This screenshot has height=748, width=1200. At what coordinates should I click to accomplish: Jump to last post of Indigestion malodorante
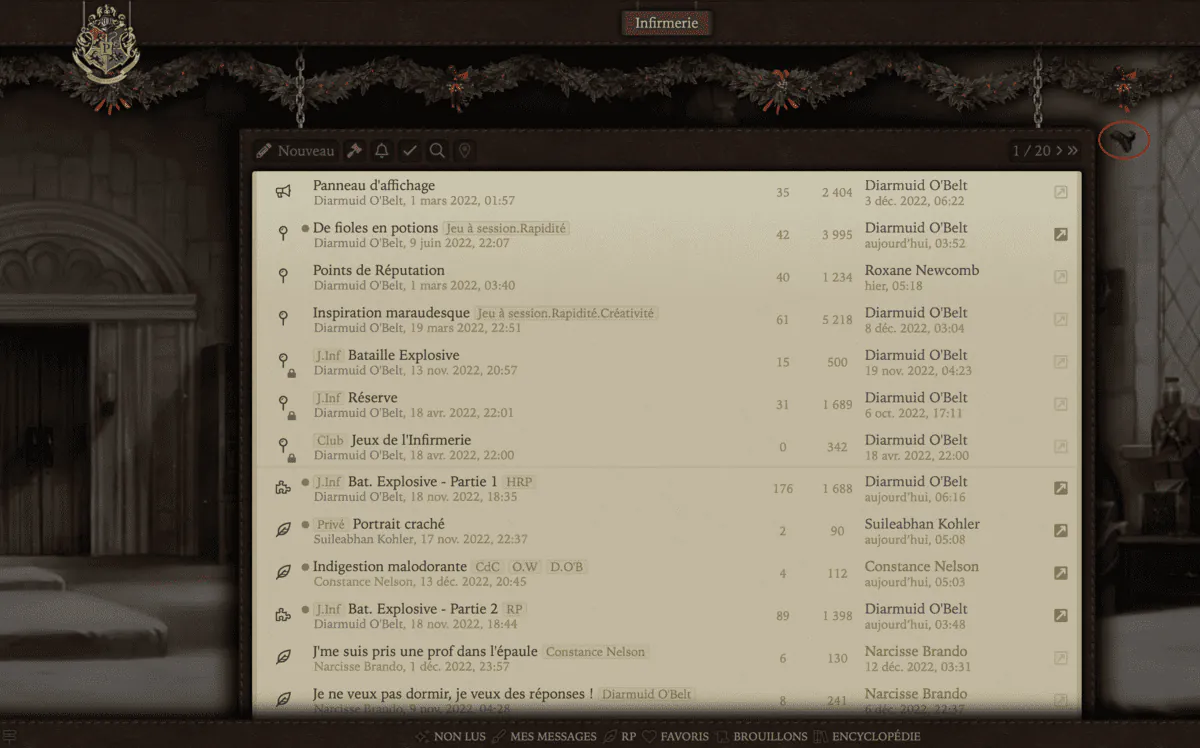coord(1061,573)
